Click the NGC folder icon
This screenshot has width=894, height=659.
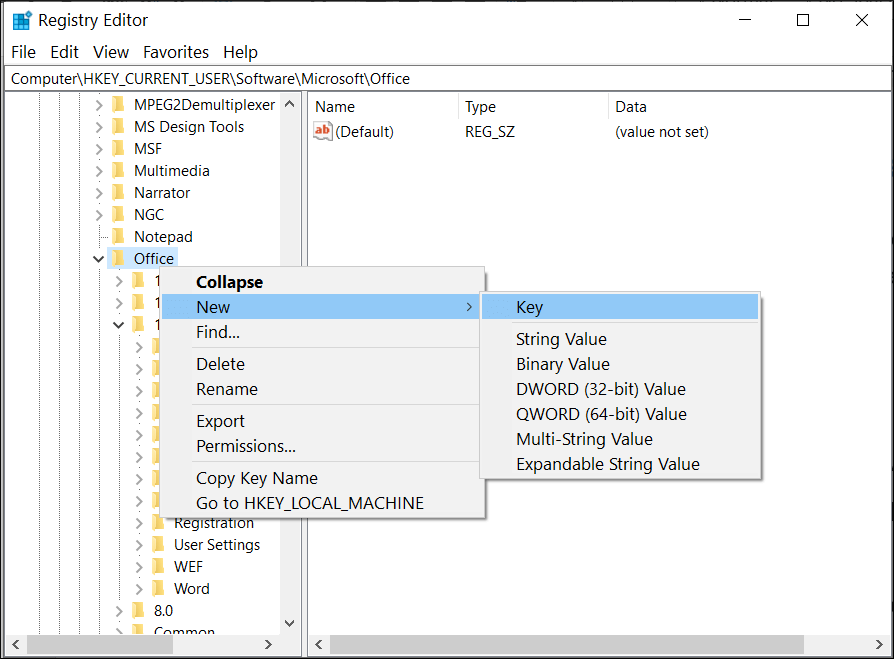[x=118, y=214]
